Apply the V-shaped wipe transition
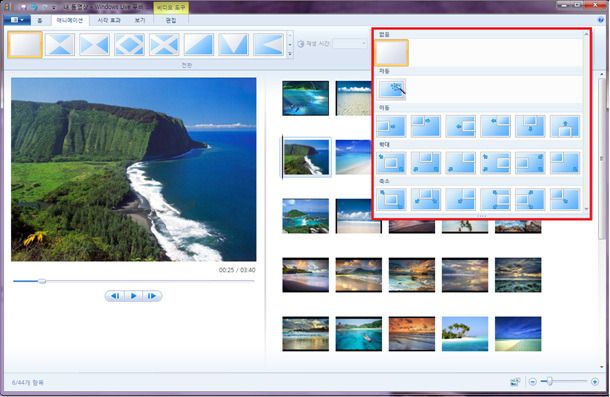610x397 pixels. tap(233, 44)
